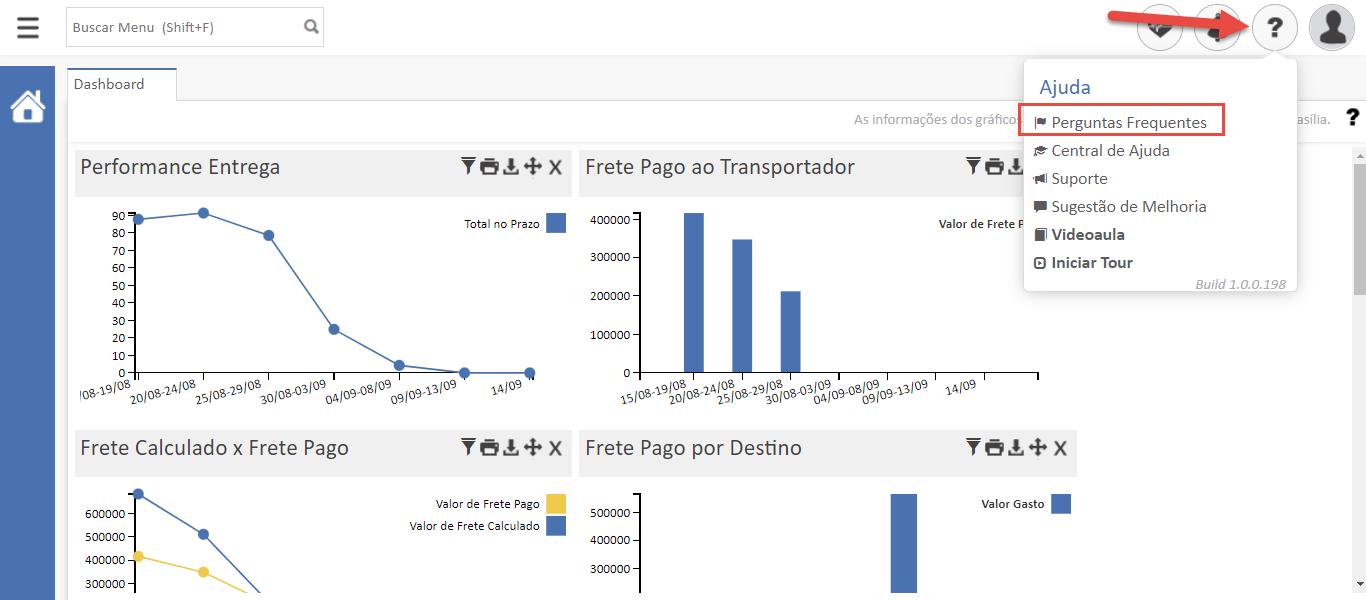1366x600 pixels.
Task: Download the Frete Calculado x Frete Pago chart
Action: click(511, 448)
